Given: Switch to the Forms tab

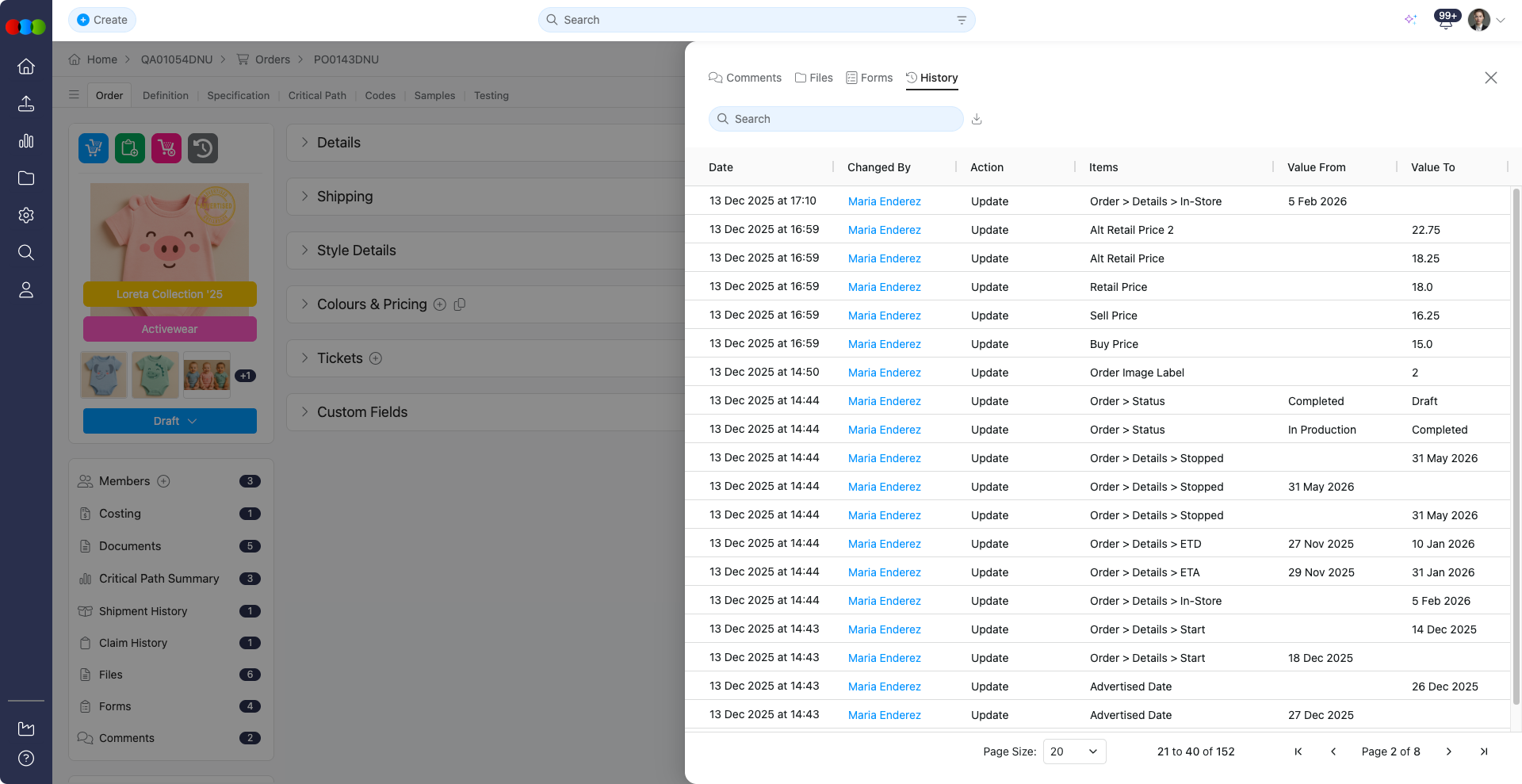Looking at the screenshot, I should [x=870, y=78].
